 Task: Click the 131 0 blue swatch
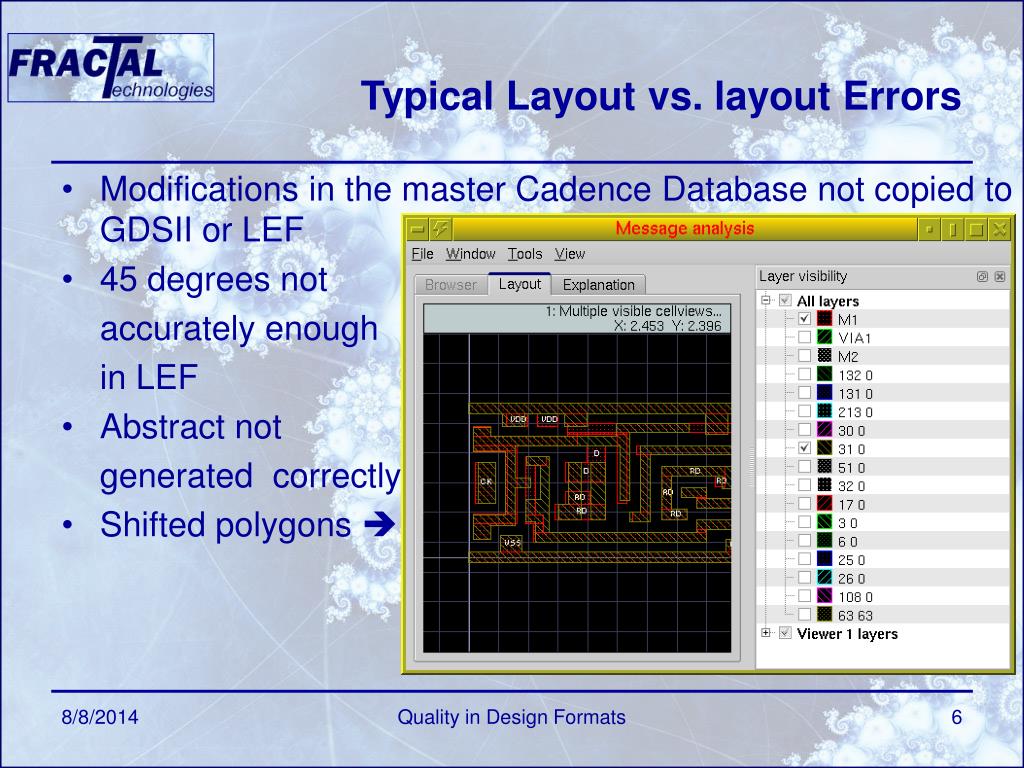(x=825, y=392)
